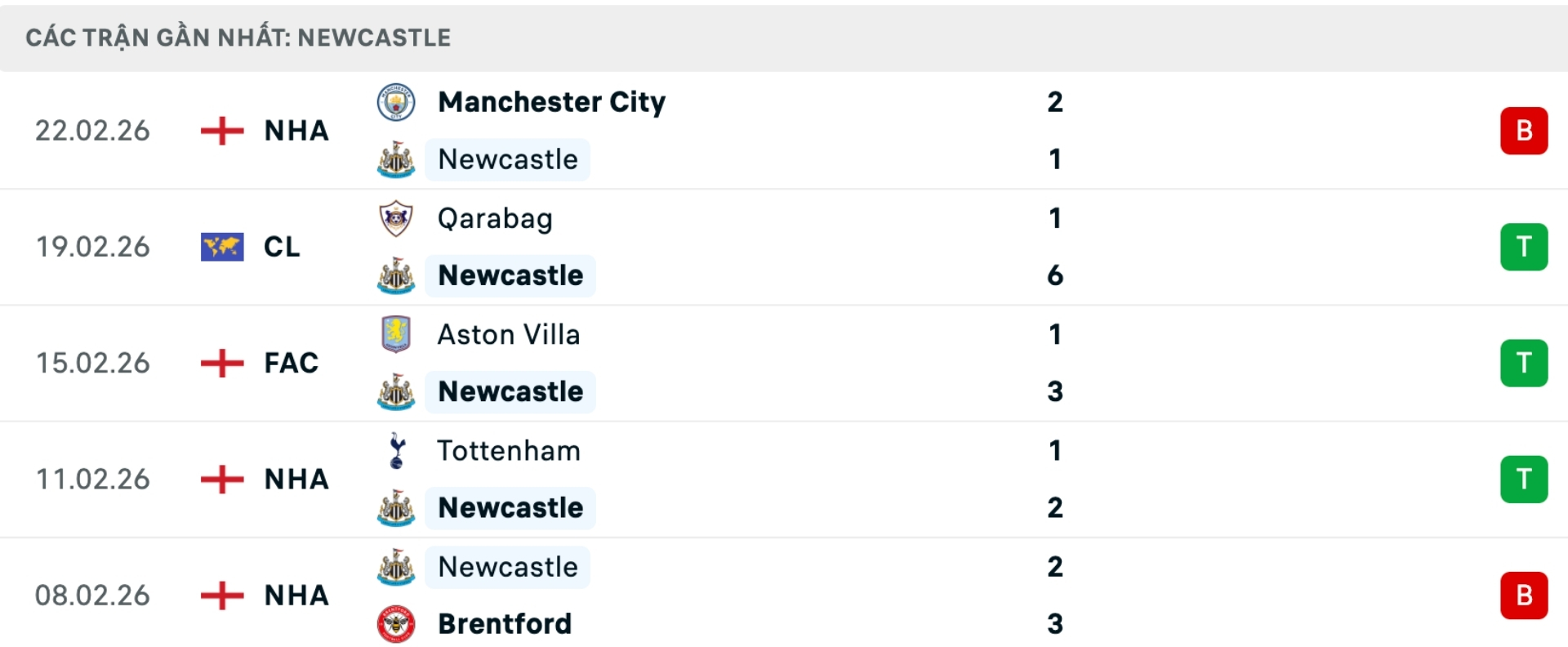Screen dimensions: 1568x647
Task: Select the Brentford bee logo
Action: click(395, 623)
